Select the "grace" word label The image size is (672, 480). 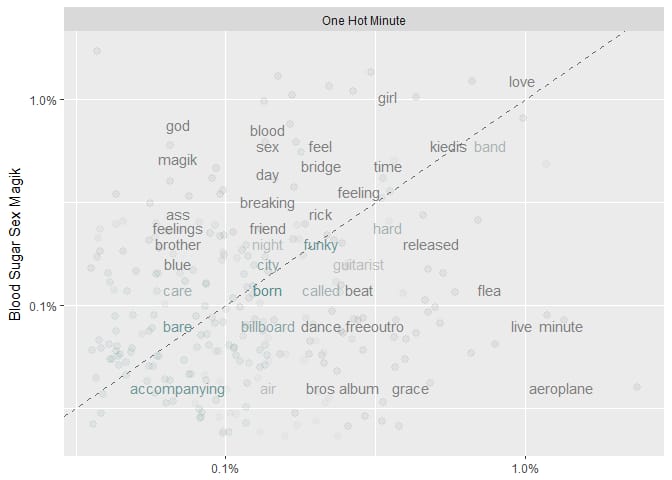410,390
